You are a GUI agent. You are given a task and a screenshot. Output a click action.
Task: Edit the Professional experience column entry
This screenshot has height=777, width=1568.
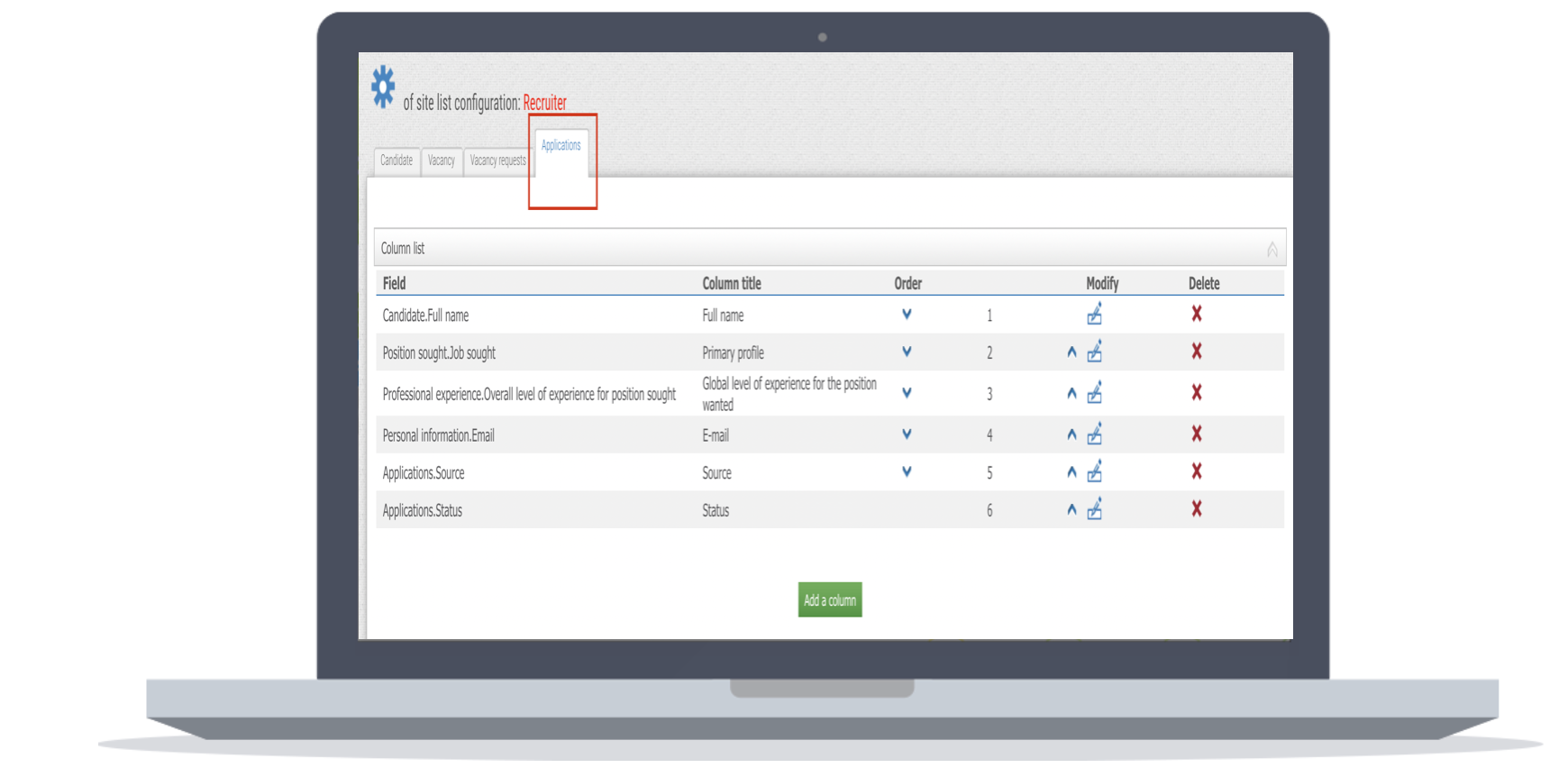(x=1094, y=394)
